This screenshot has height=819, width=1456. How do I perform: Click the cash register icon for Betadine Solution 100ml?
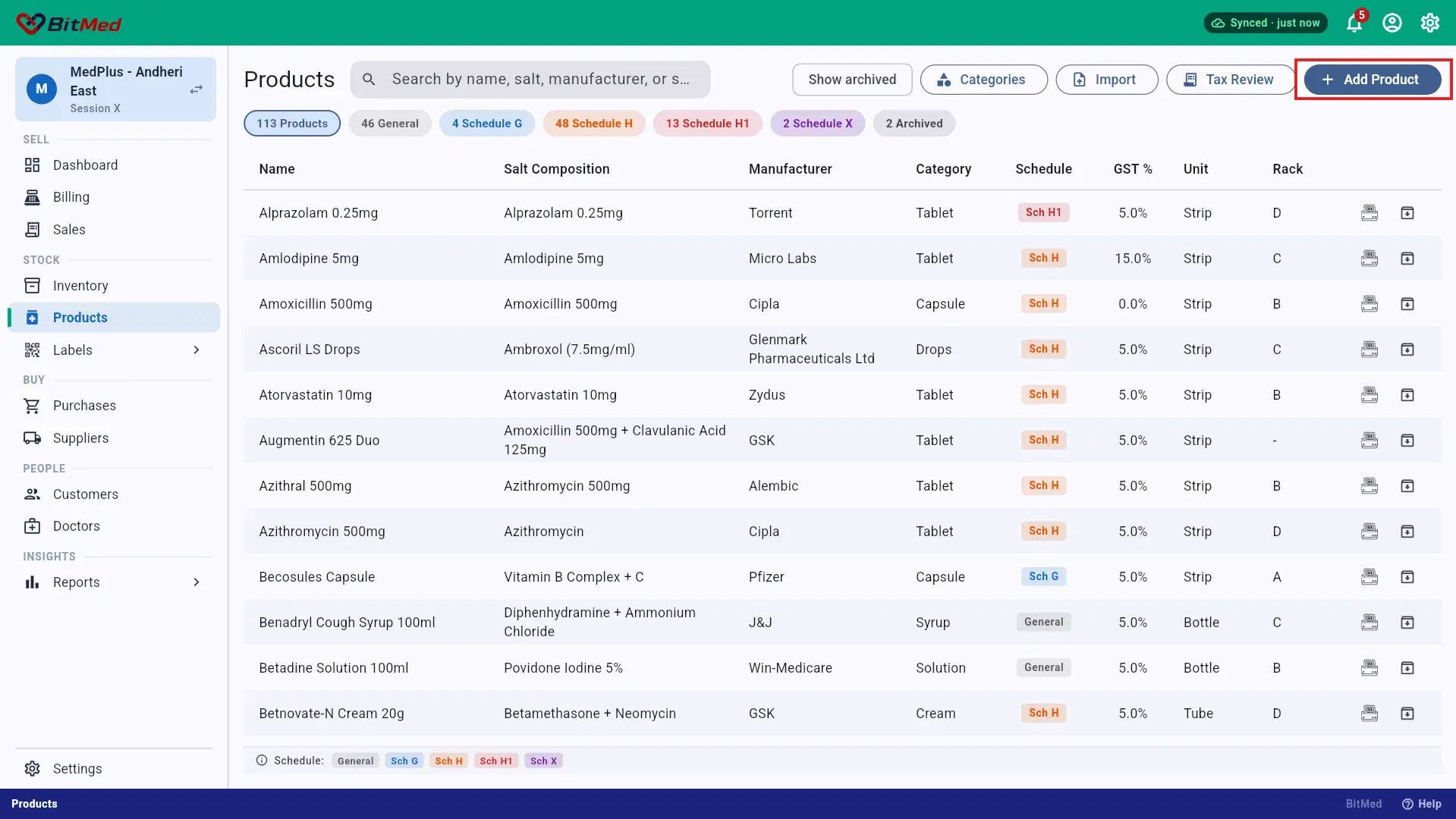(1370, 668)
